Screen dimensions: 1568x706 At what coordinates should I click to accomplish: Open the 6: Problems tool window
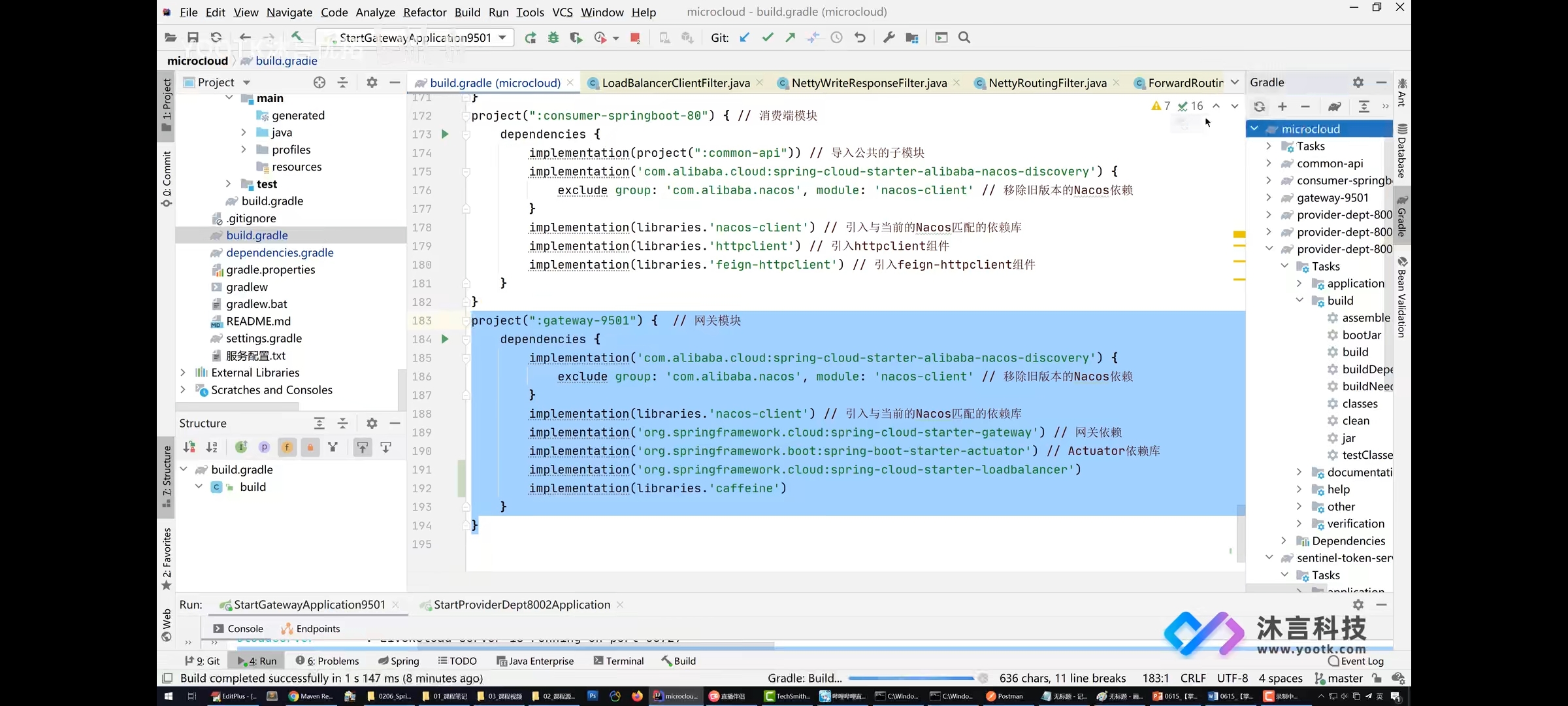coord(327,661)
